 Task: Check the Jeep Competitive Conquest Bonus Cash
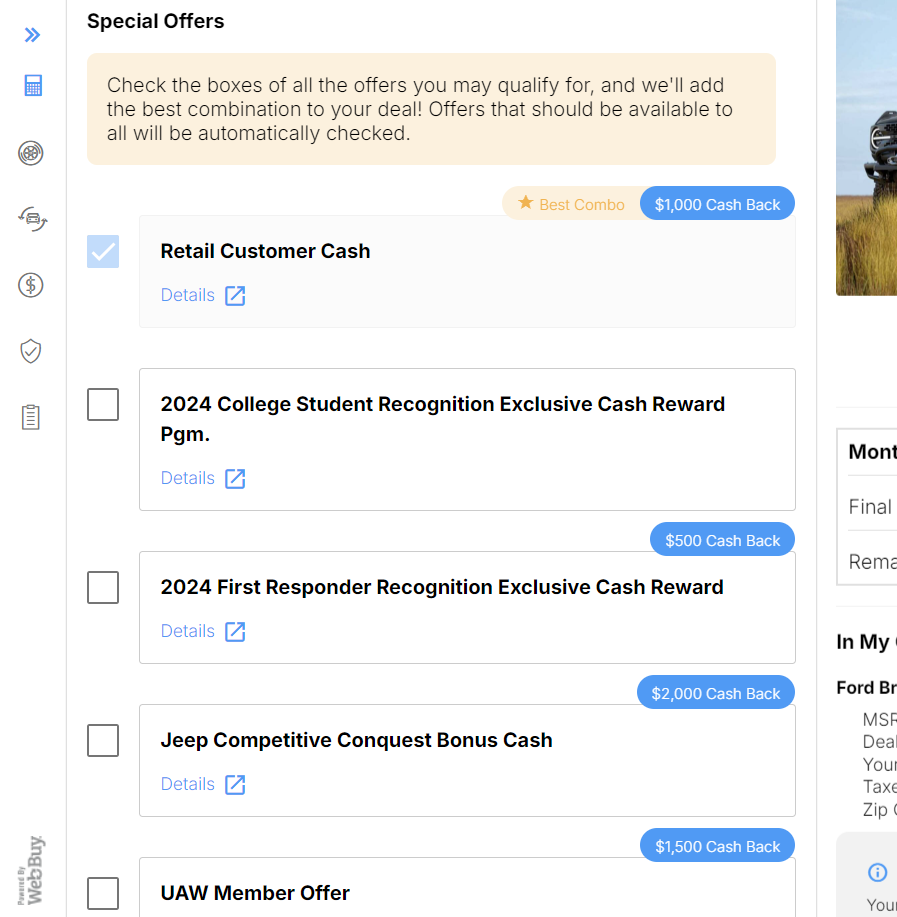click(x=102, y=740)
